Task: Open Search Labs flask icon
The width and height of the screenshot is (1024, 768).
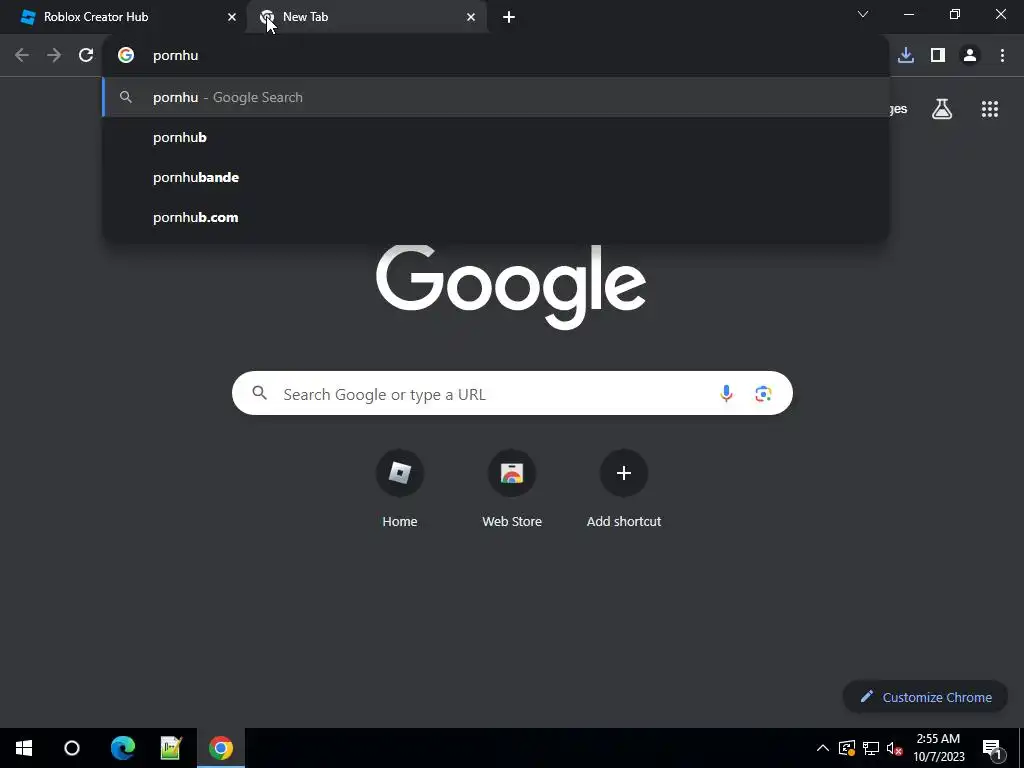Action: 942,109
